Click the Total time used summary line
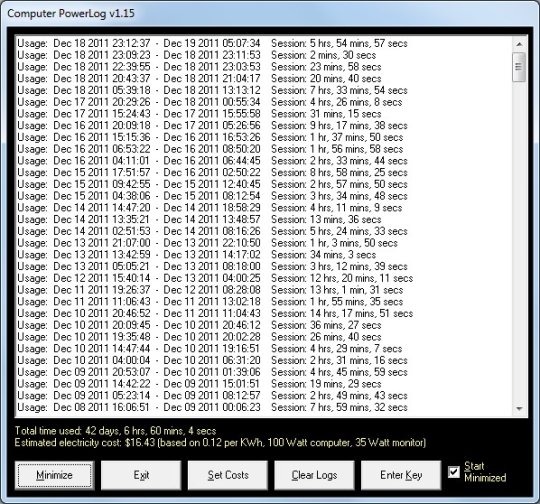 point(115,431)
